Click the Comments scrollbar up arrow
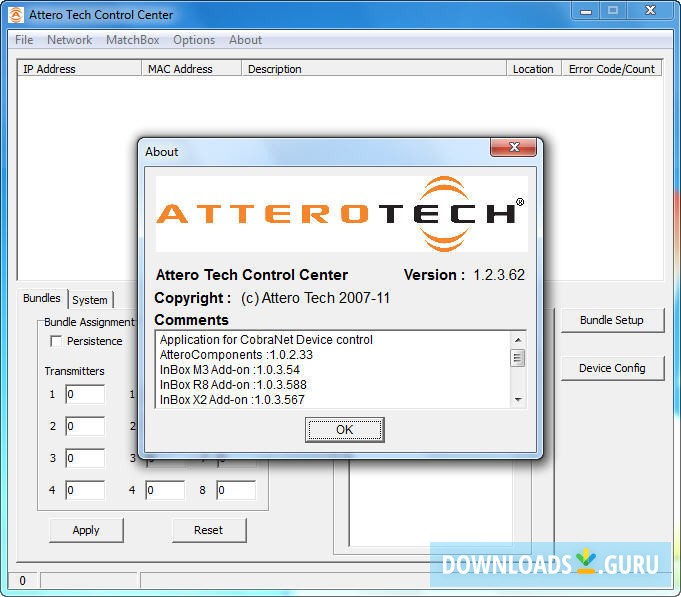 [518, 340]
